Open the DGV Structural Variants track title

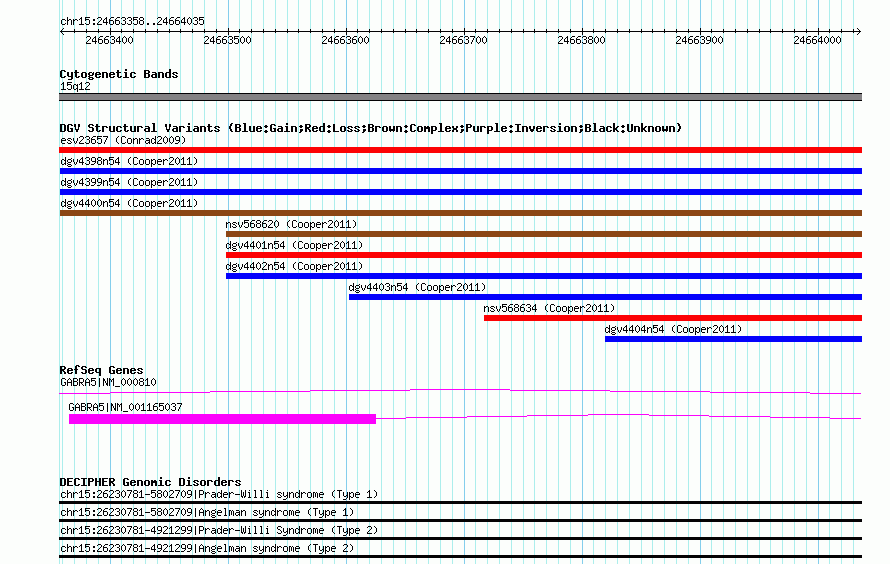tap(371, 128)
